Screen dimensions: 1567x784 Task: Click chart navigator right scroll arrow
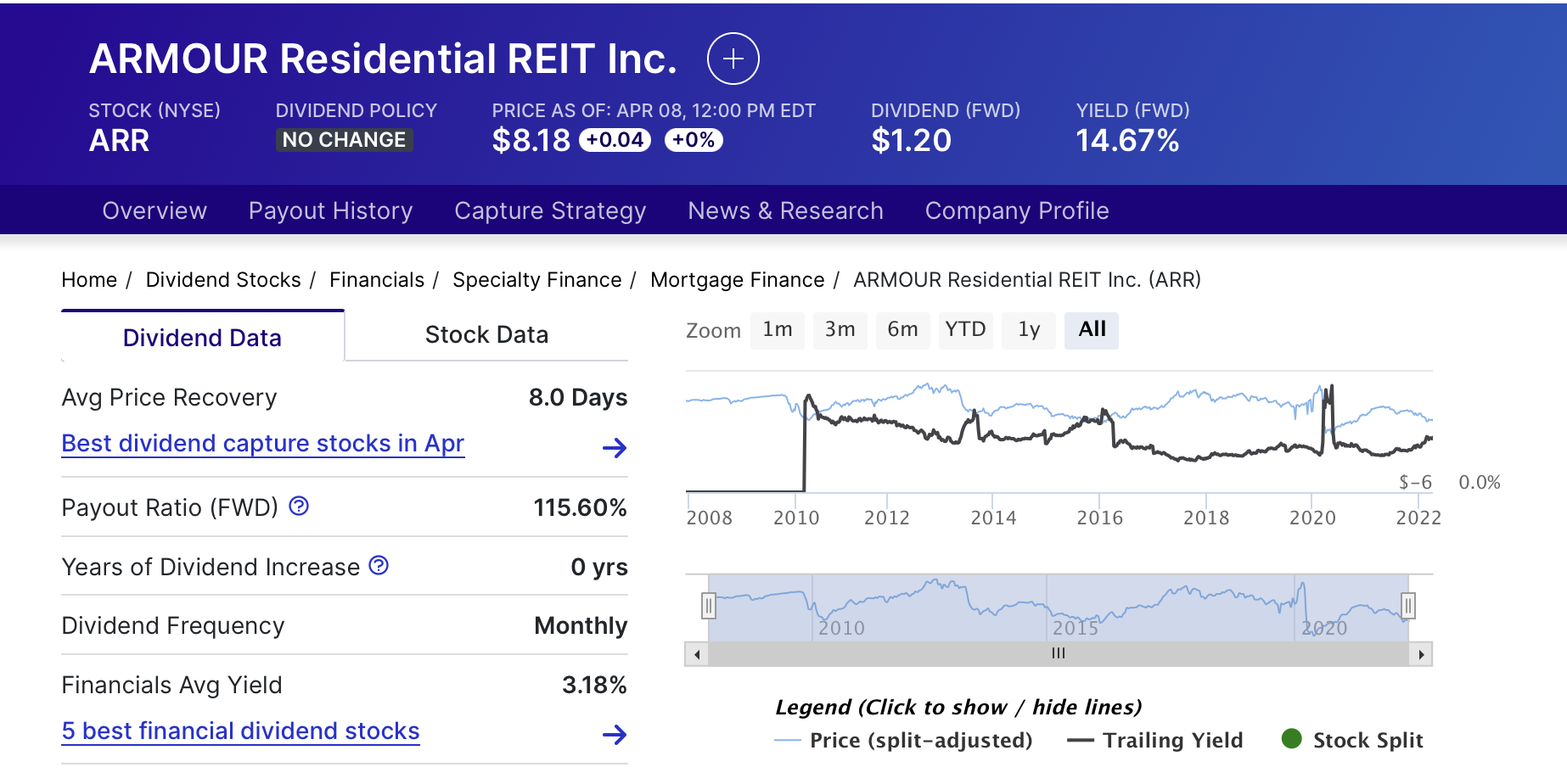[x=1421, y=654]
